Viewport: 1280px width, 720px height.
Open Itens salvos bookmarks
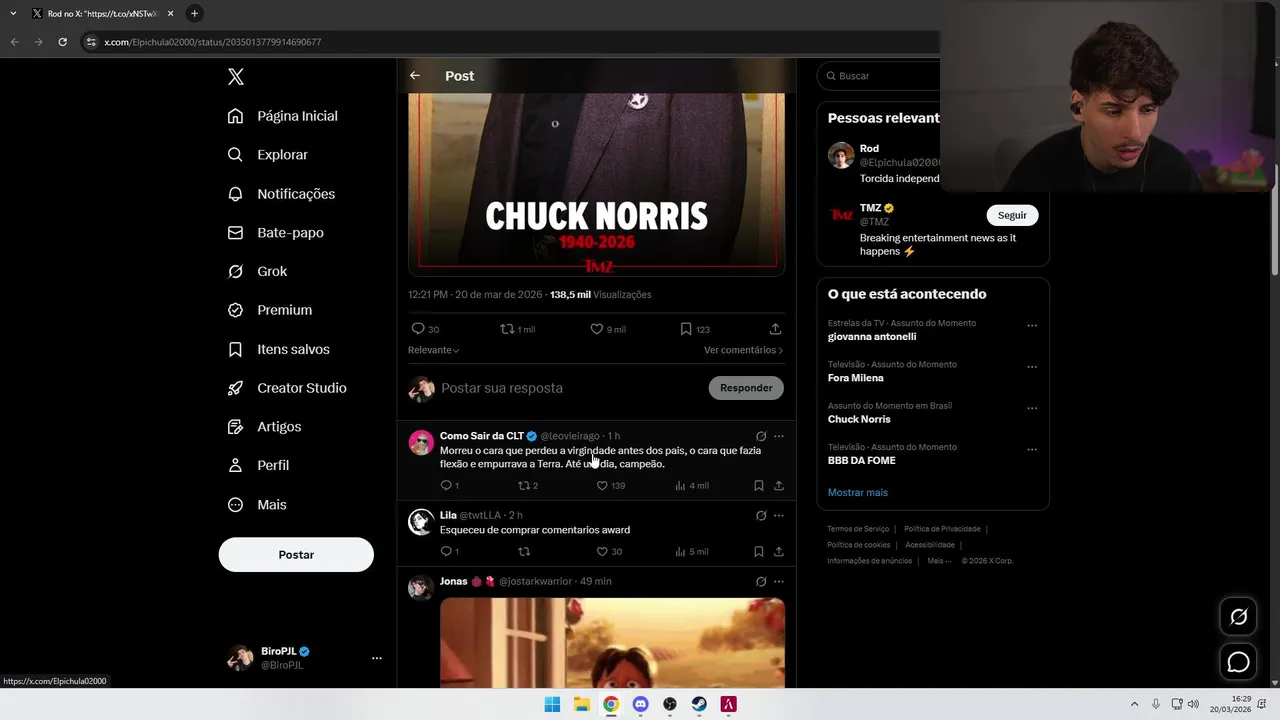pyautogui.click(x=279, y=349)
